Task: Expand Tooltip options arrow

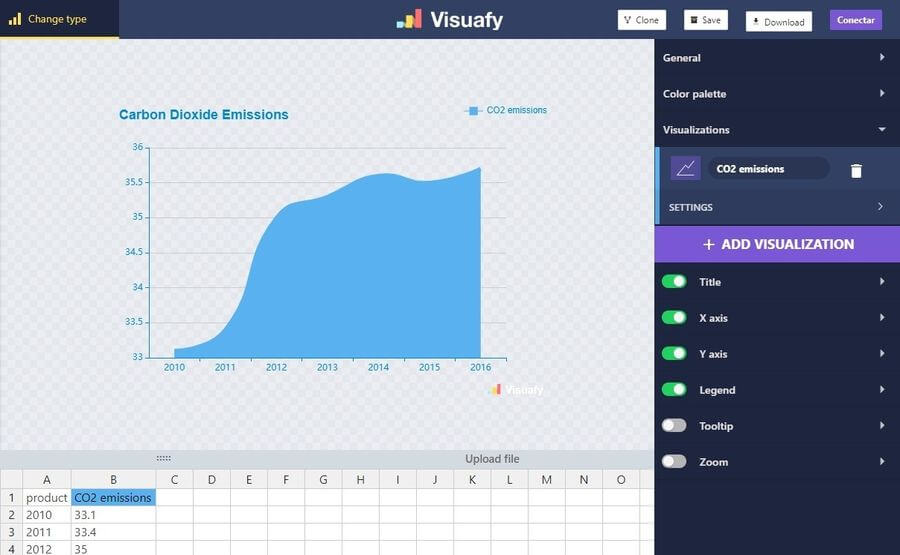Action: [x=882, y=425]
